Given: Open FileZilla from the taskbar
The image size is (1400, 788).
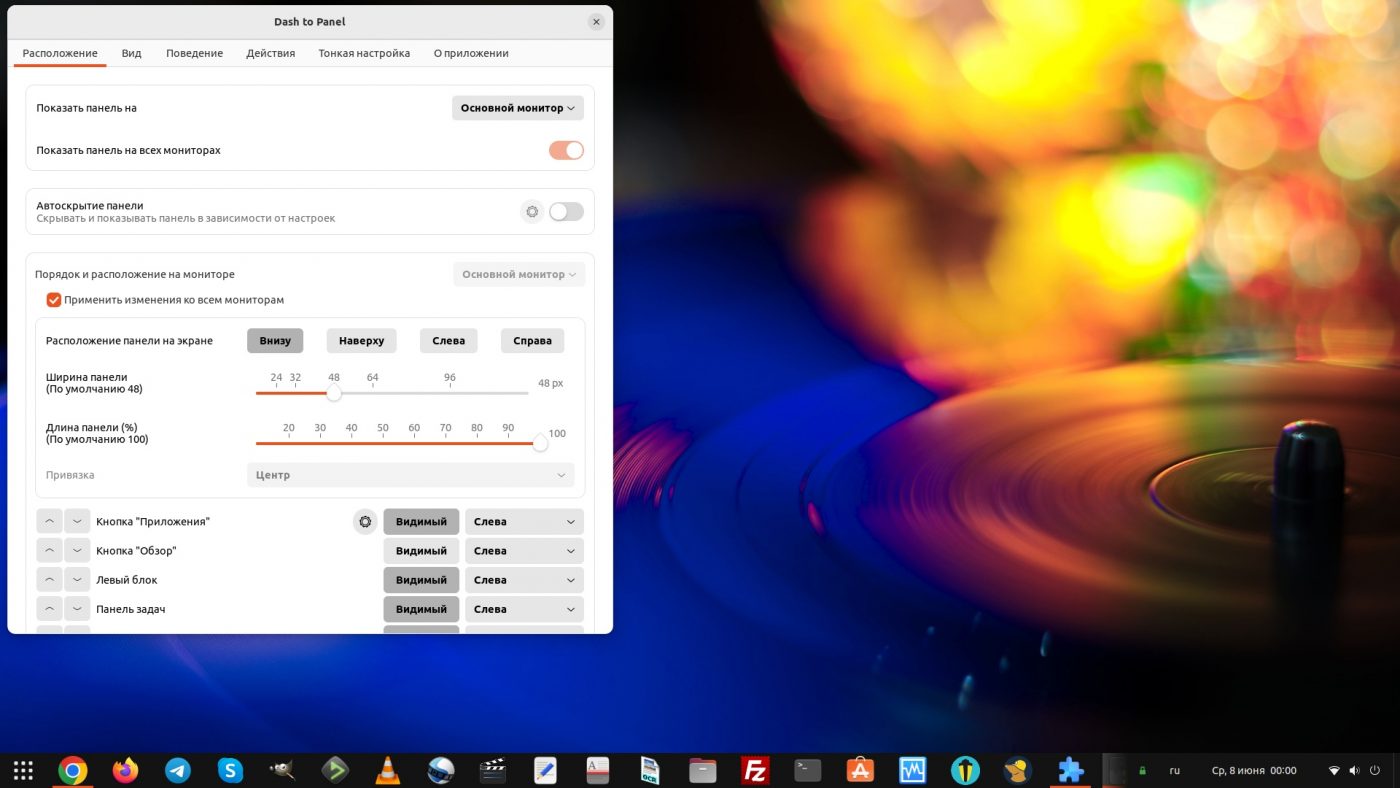Looking at the screenshot, I should click(x=755, y=770).
